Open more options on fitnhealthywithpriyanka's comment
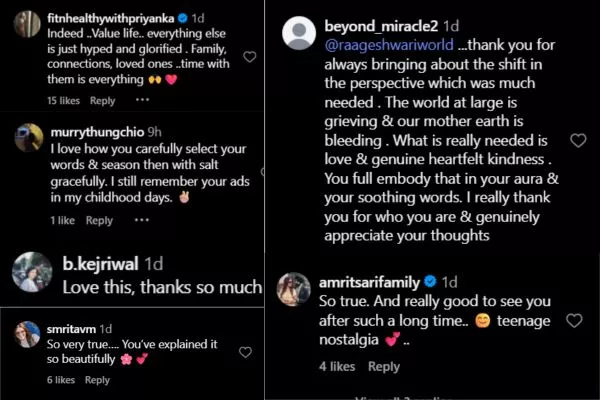The height and width of the screenshot is (400, 600). (142, 100)
